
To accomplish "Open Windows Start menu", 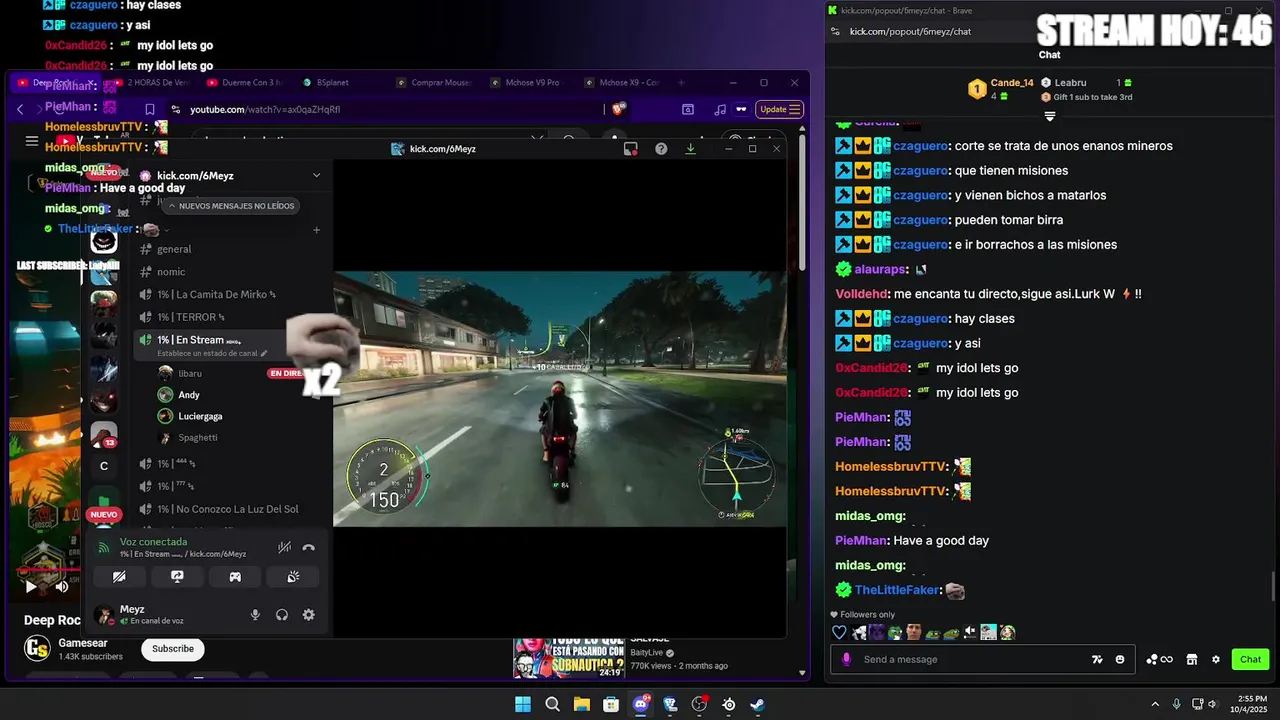I will click(523, 704).
